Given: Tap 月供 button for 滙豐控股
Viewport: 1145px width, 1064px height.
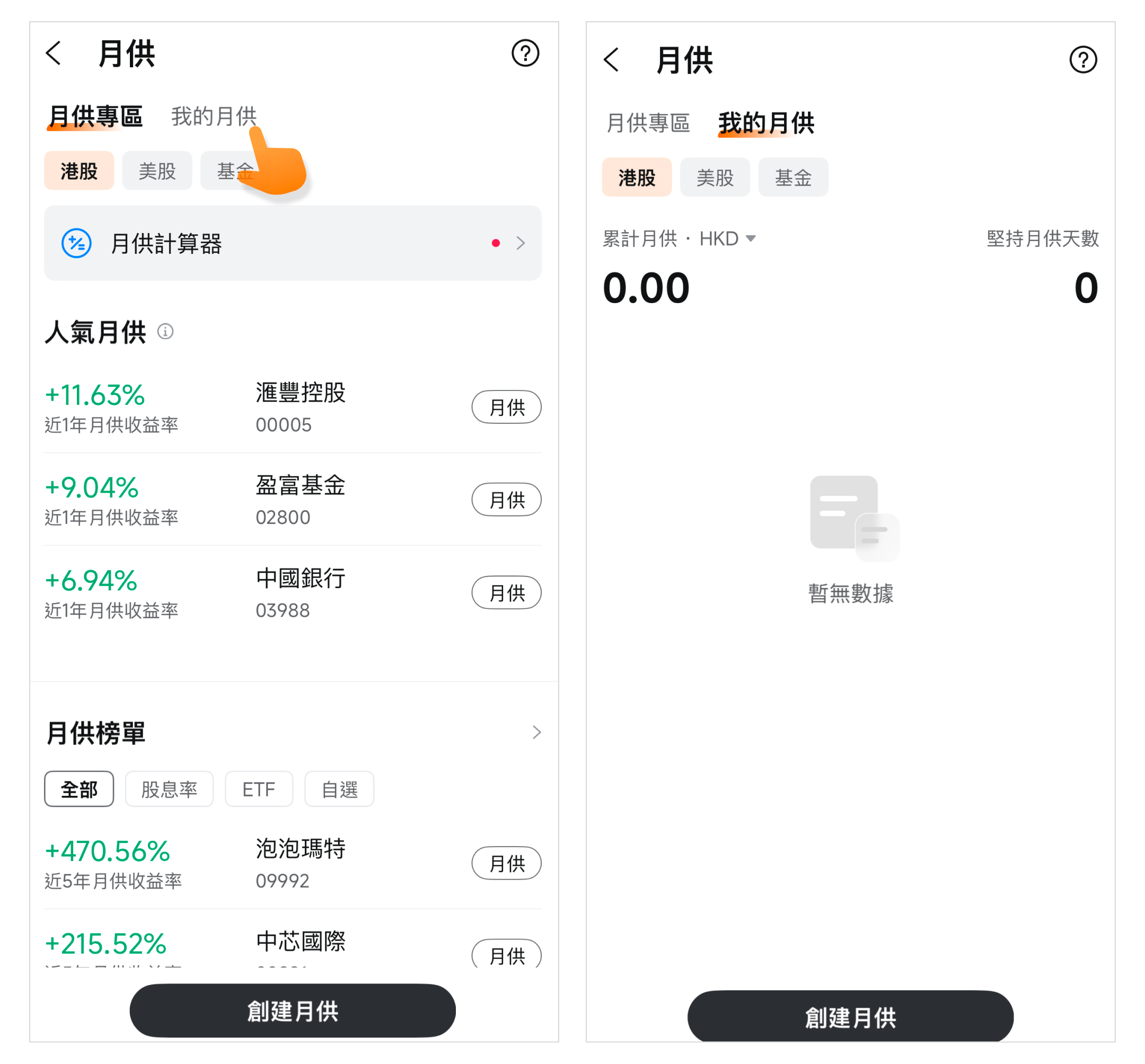Looking at the screenshot, I should click(506, 407).
